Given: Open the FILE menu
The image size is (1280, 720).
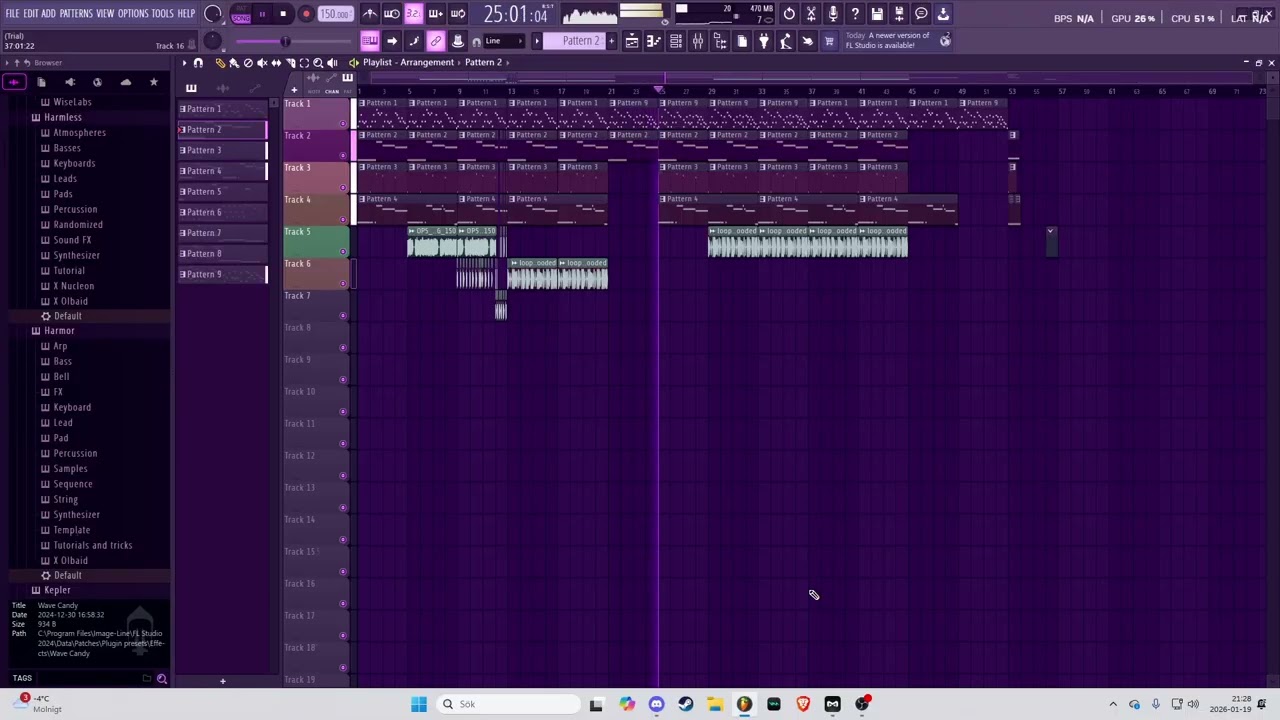Looking at the screenshot, I should coord(12,14).
